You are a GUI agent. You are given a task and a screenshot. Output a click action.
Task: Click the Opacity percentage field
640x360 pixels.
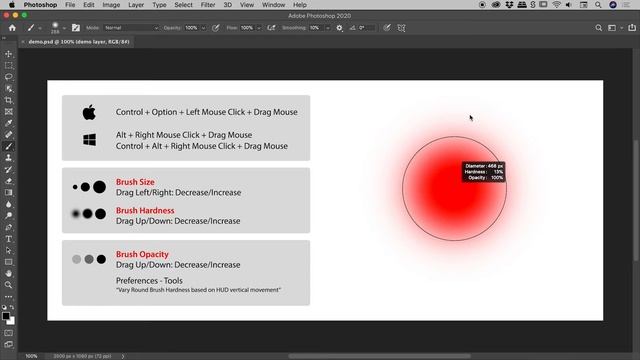click(191, 28)
